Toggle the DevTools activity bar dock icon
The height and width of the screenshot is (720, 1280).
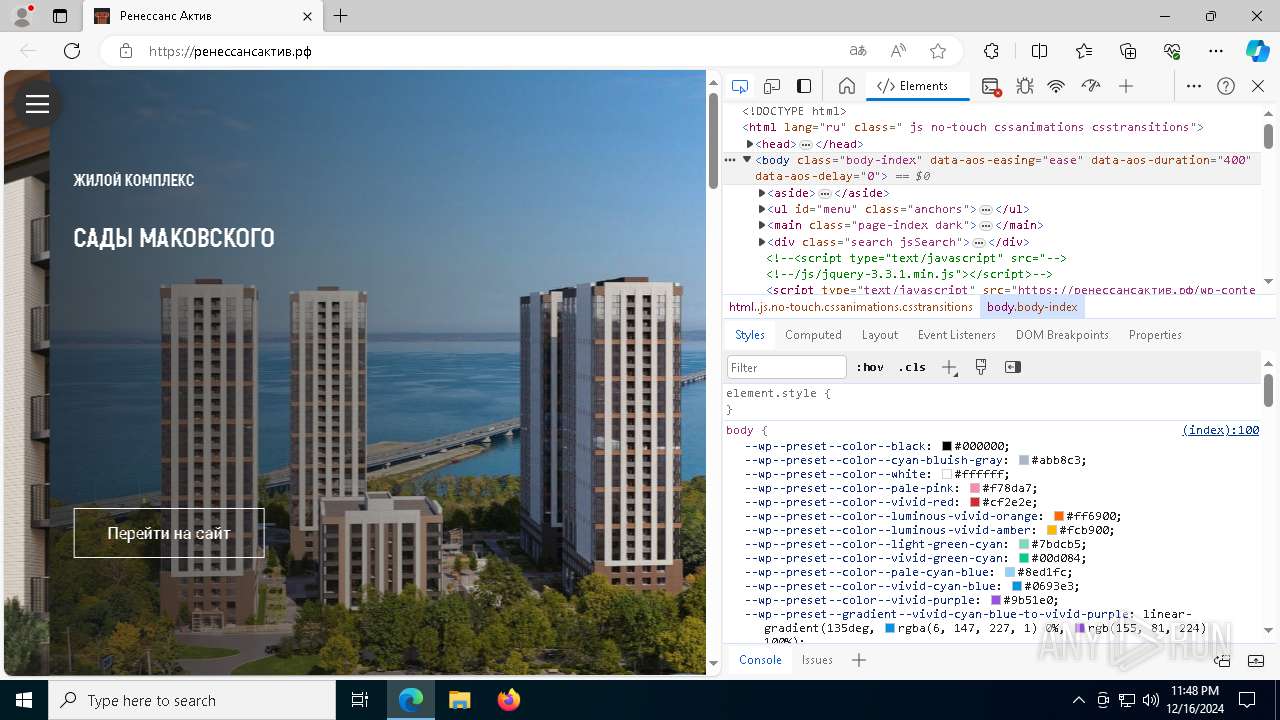[x=804, y=86]
